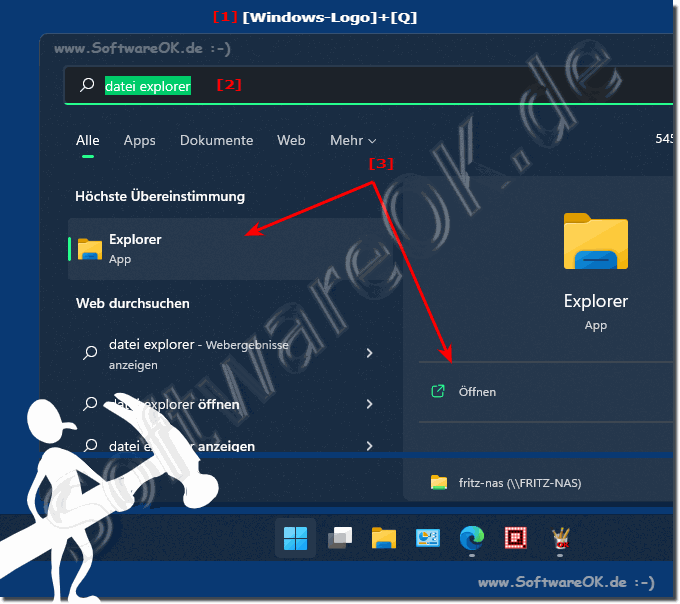Click the fritz-nas folder icon
680x604 pixels.
[x=438, y=482]
